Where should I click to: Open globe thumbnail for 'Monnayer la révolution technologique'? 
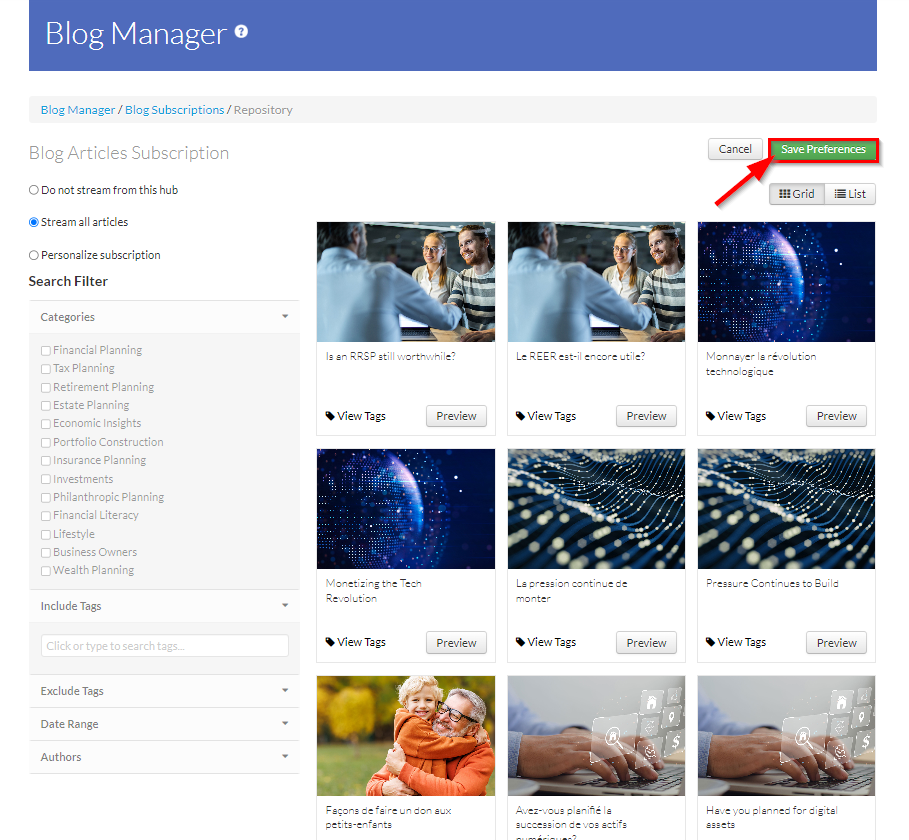(786, 282)
